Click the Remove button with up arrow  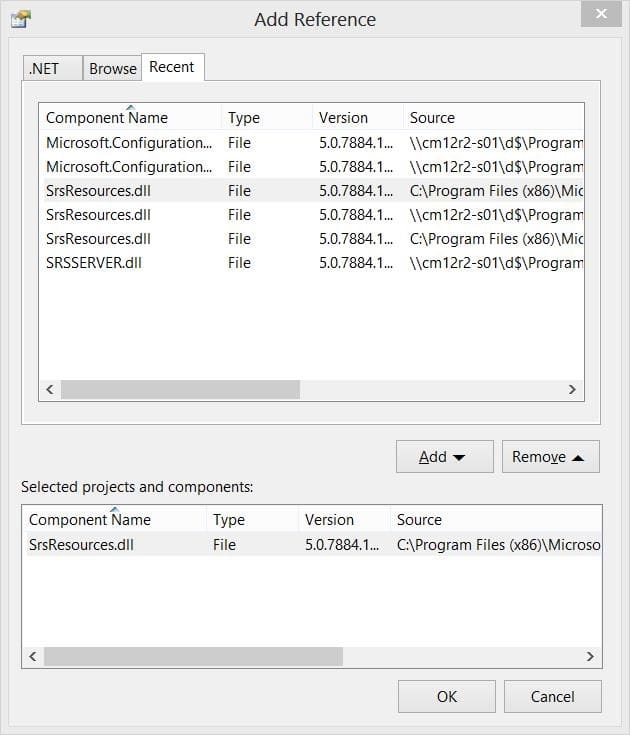[551, 457]
